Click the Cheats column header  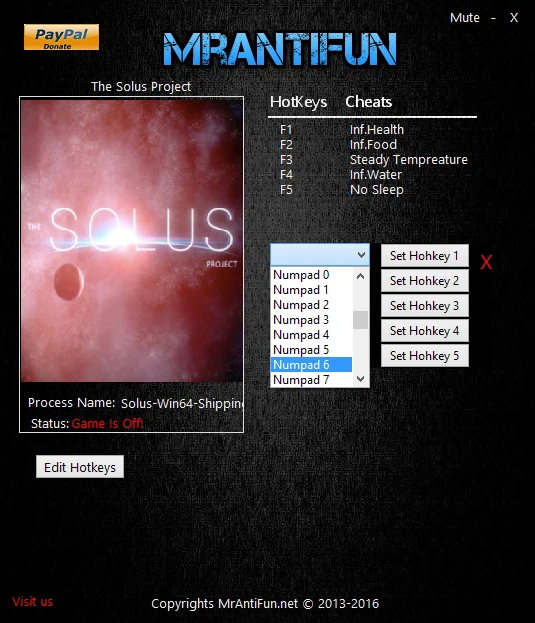[369, 102]
